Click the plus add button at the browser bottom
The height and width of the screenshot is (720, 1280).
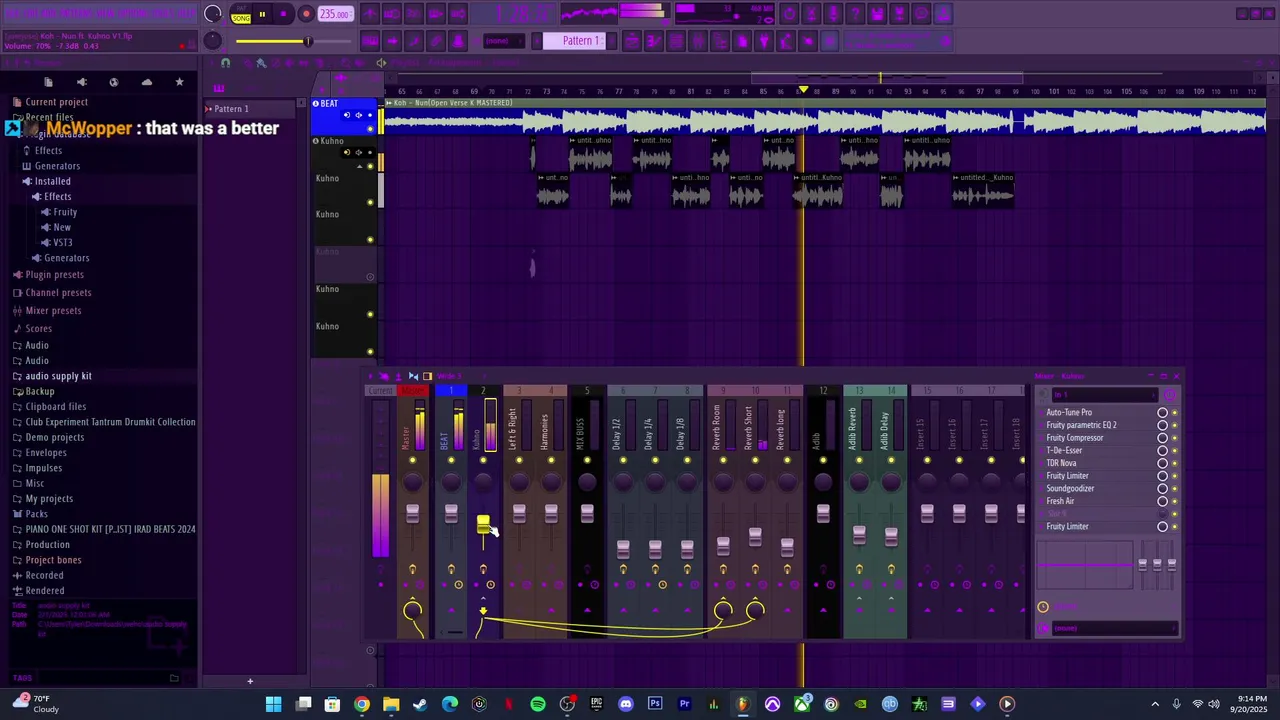250,681
